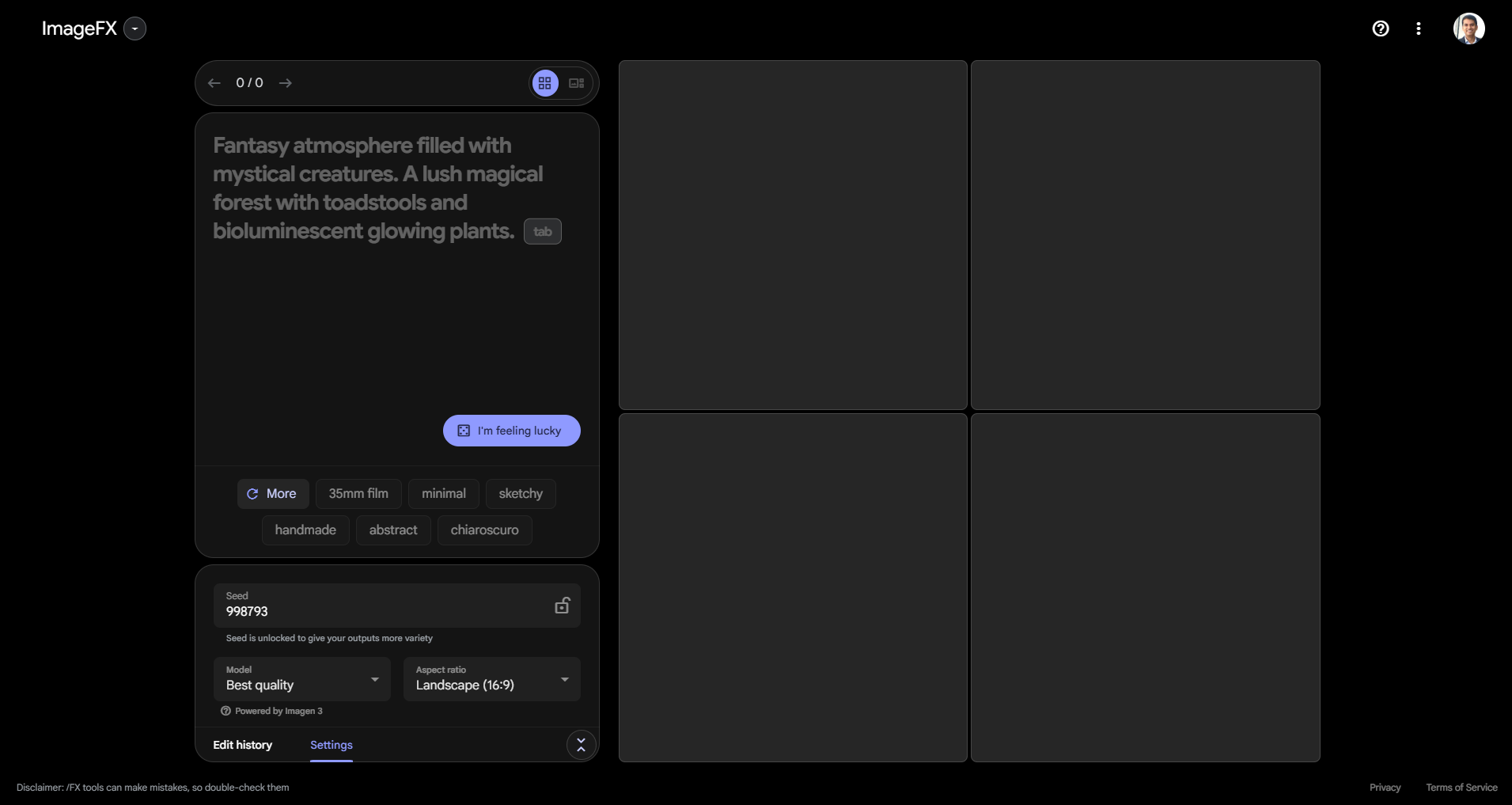The width and height of the screenshot is (1512, 805).
Task: Go to previous prompt history arrow
Action: coord(214,83)
